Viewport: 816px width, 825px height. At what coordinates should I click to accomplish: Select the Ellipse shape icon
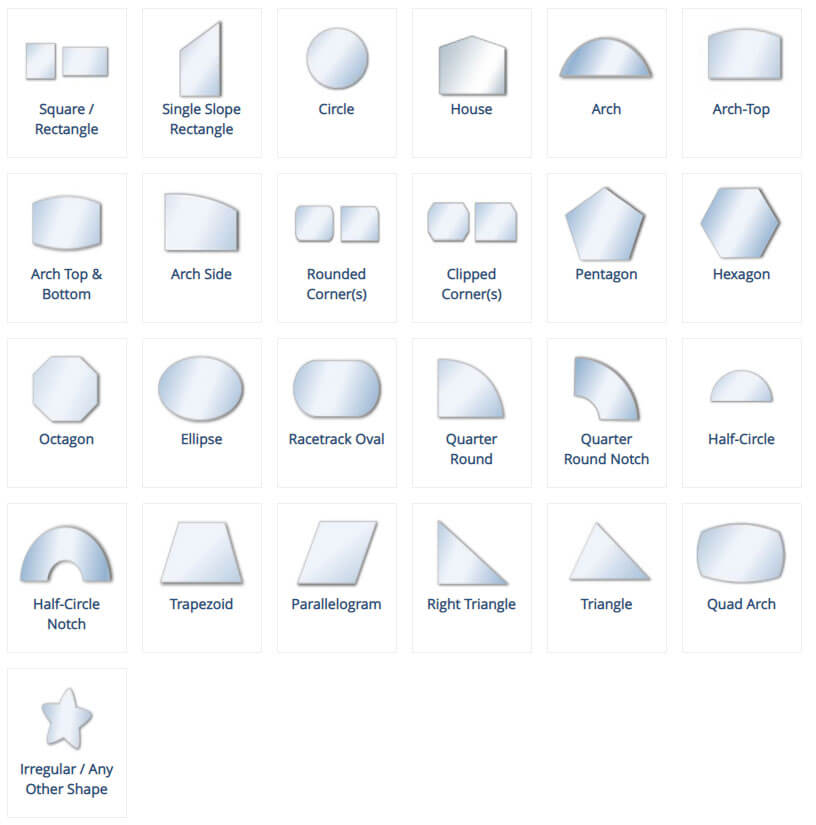200,389
